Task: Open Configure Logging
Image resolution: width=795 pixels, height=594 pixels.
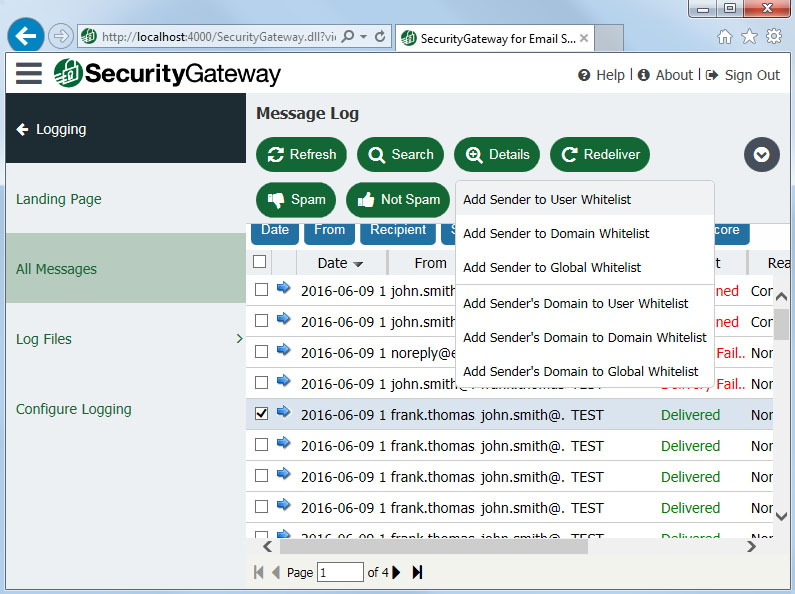Action: tap(74, 409)
